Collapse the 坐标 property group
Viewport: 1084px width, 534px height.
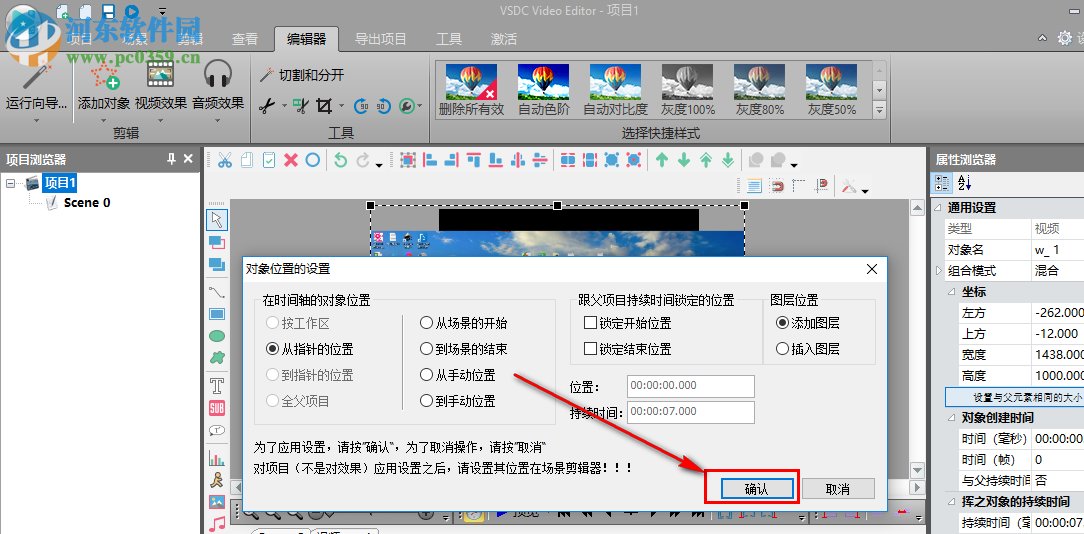point(951,291)
